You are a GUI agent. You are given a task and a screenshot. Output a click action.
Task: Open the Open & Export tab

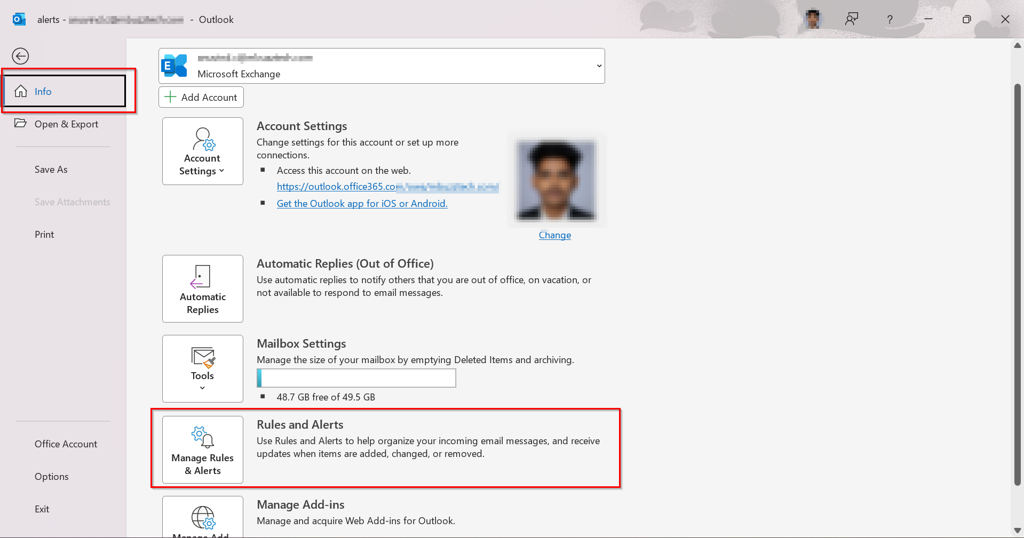tap(66, 124)
